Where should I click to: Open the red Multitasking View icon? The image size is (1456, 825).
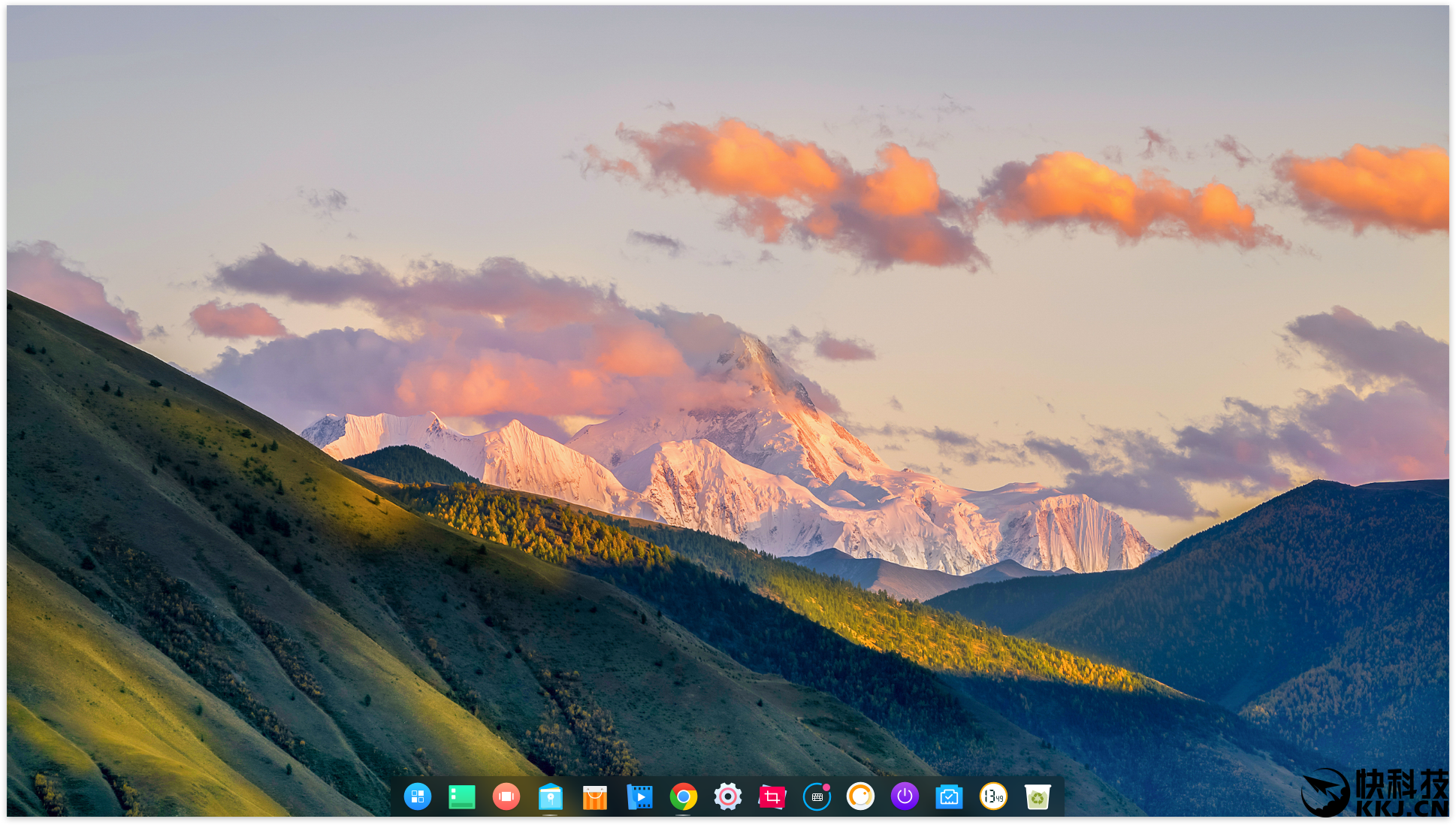(506, 796)
